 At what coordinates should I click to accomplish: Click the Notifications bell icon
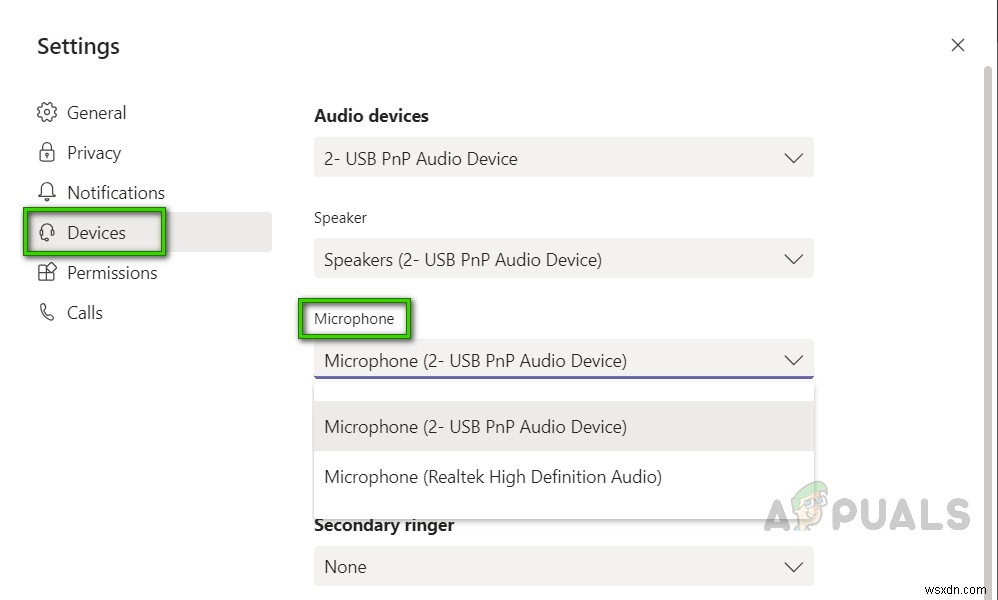(46, 192)
